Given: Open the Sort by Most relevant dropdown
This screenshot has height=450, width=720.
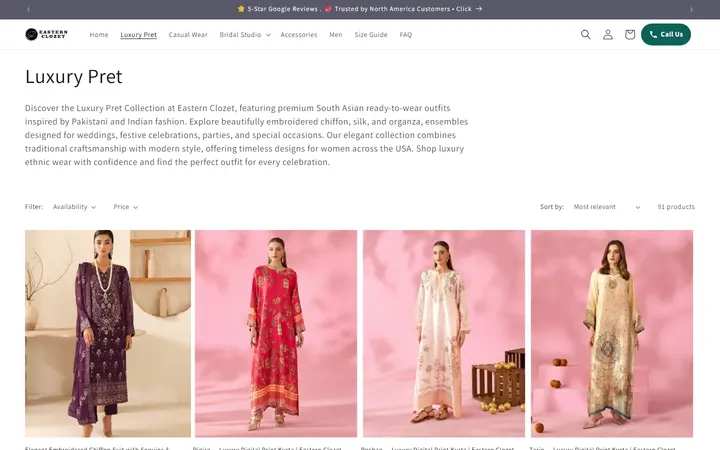Looking at the screenshot, I should tap(607, 207).
